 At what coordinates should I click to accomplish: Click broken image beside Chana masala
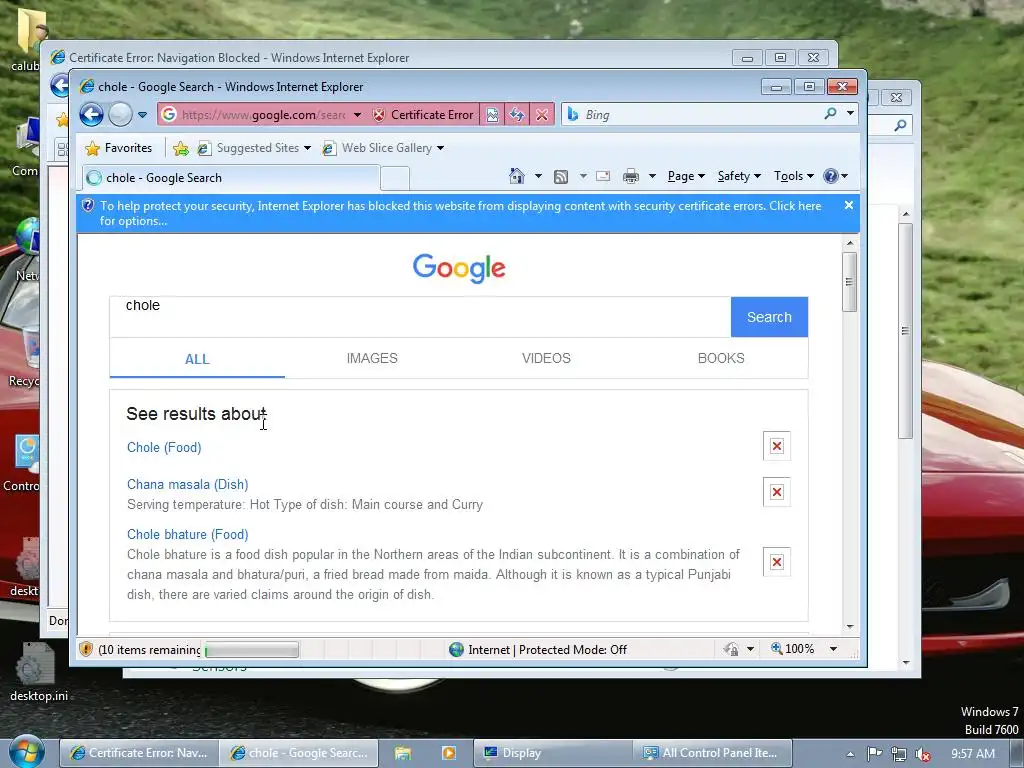(x=776, y=492)
